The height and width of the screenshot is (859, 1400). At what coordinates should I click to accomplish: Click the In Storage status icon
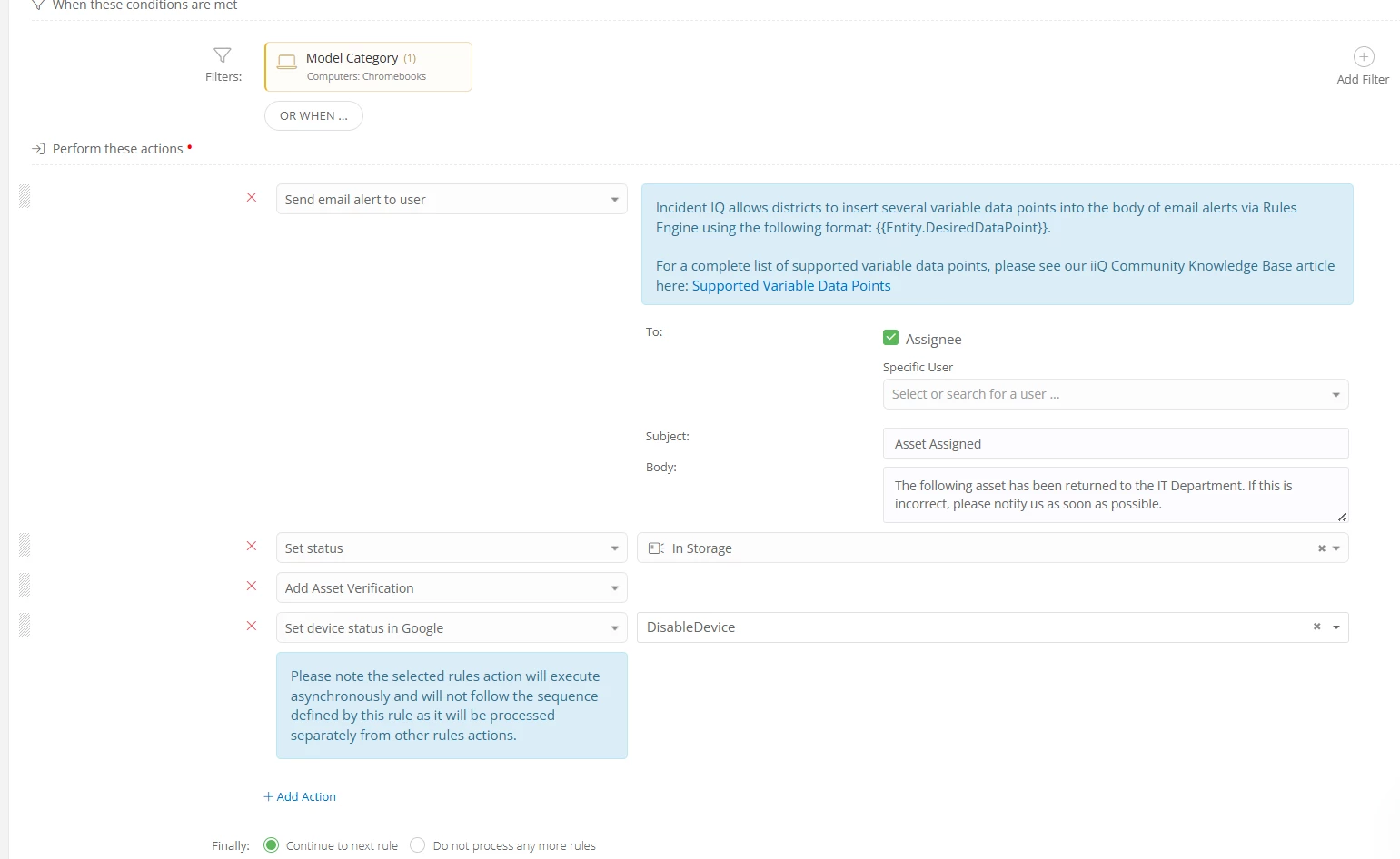656,548
